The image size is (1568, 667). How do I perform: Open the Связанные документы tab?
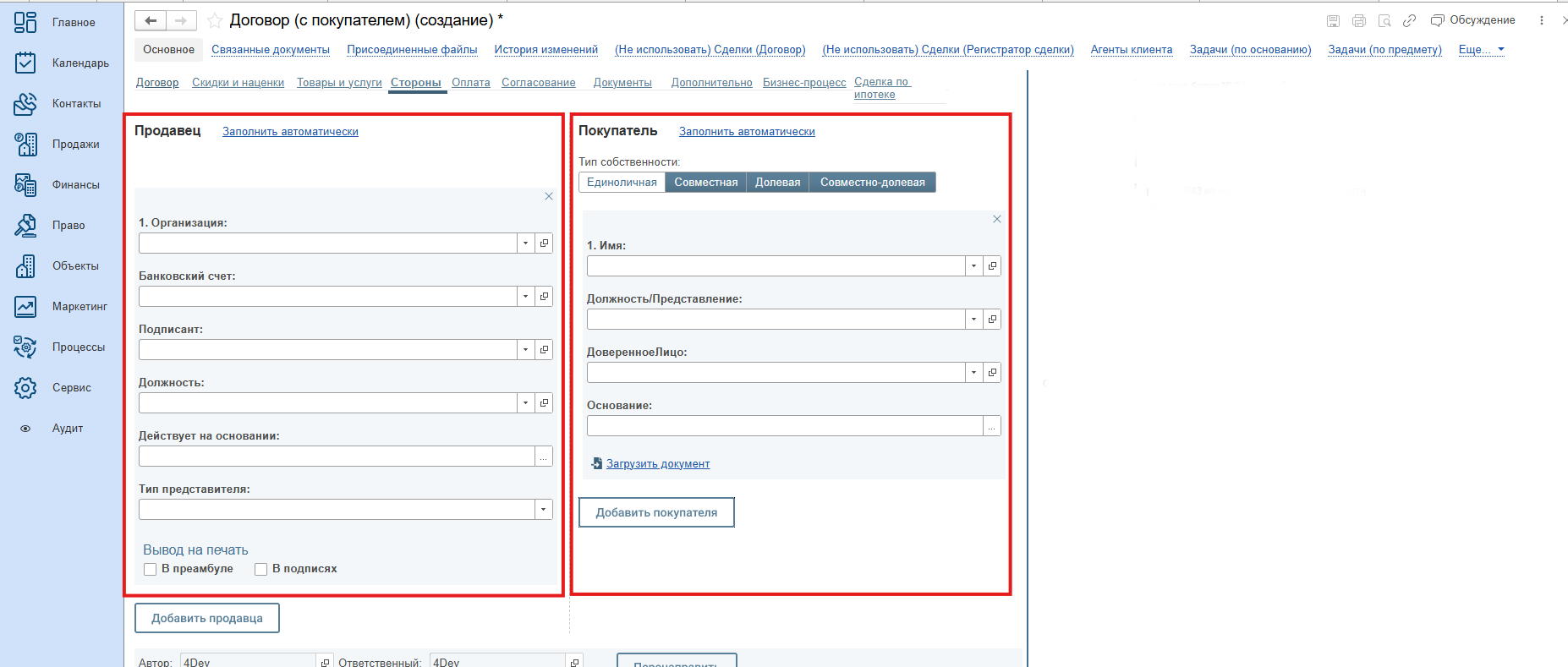click(271, 50)
